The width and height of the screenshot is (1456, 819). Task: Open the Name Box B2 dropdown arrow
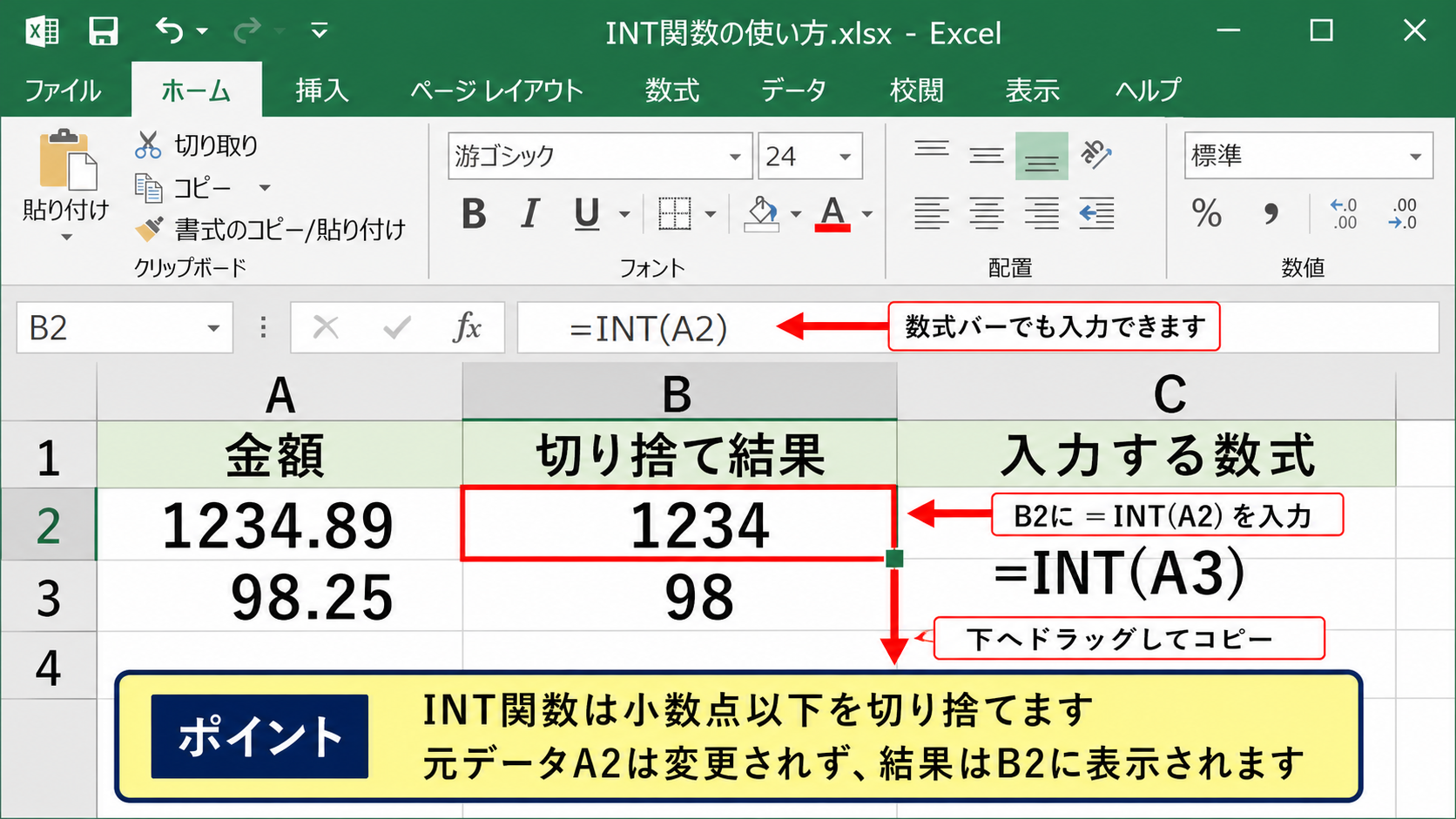pos(213,328)
